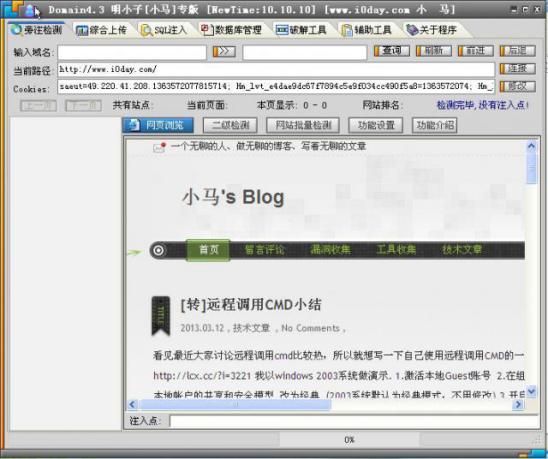Viewport: 548px width, 459px height.
Task: Switch to the 数据库管理 tab
Action: (231, 30)
